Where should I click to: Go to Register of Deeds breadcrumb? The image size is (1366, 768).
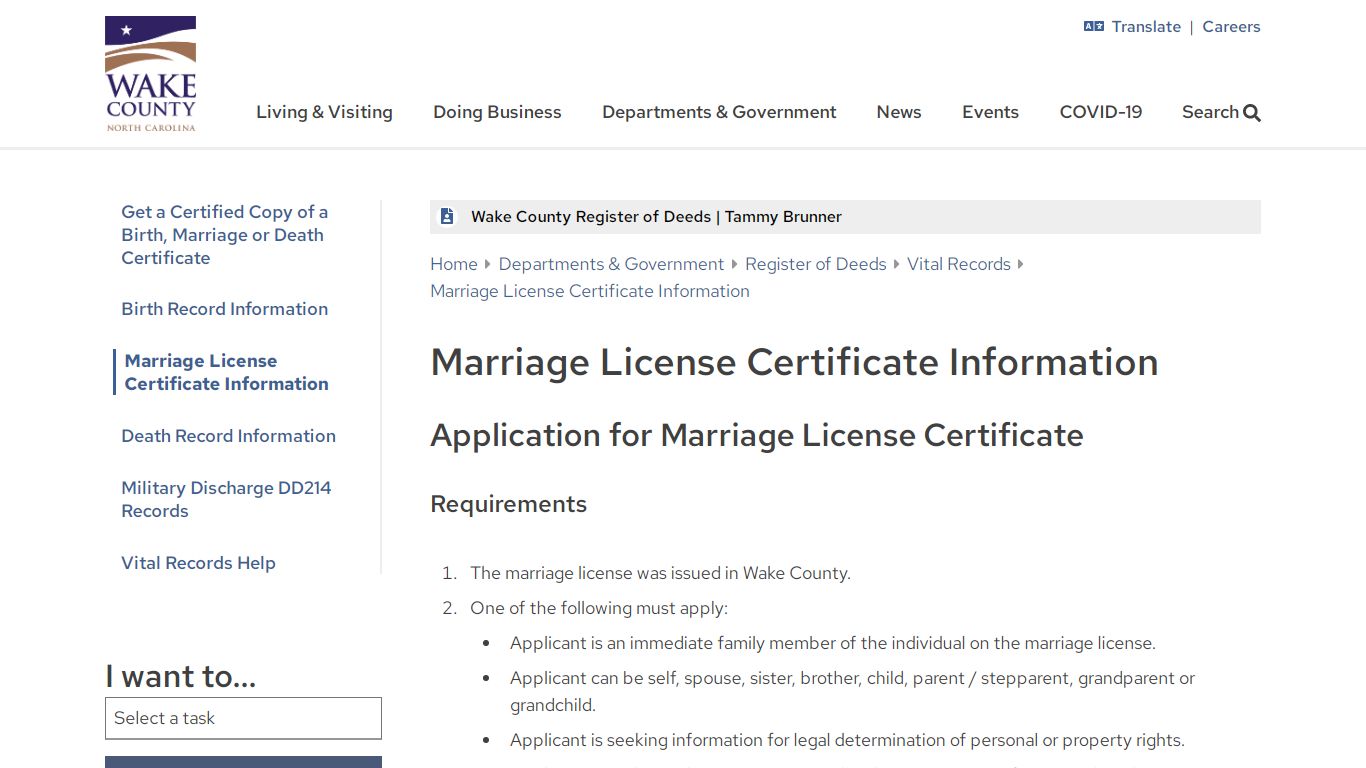pyautogui.click(x=816, y=264)
